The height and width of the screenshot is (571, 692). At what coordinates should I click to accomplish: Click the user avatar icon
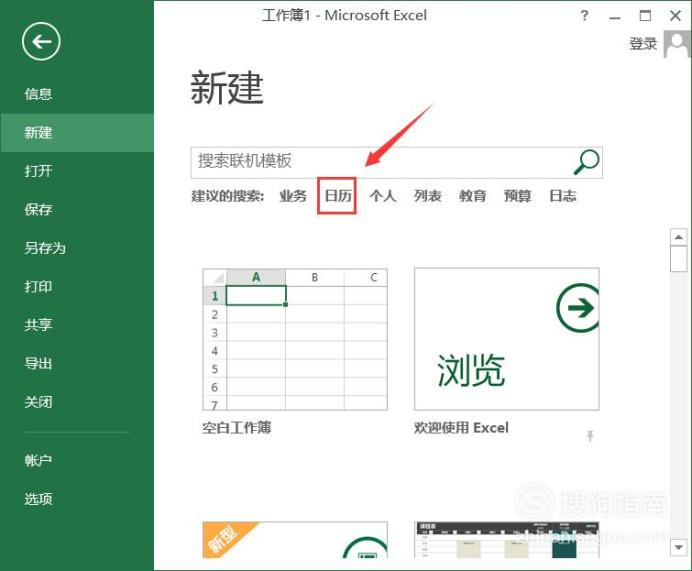coord(677,43)
